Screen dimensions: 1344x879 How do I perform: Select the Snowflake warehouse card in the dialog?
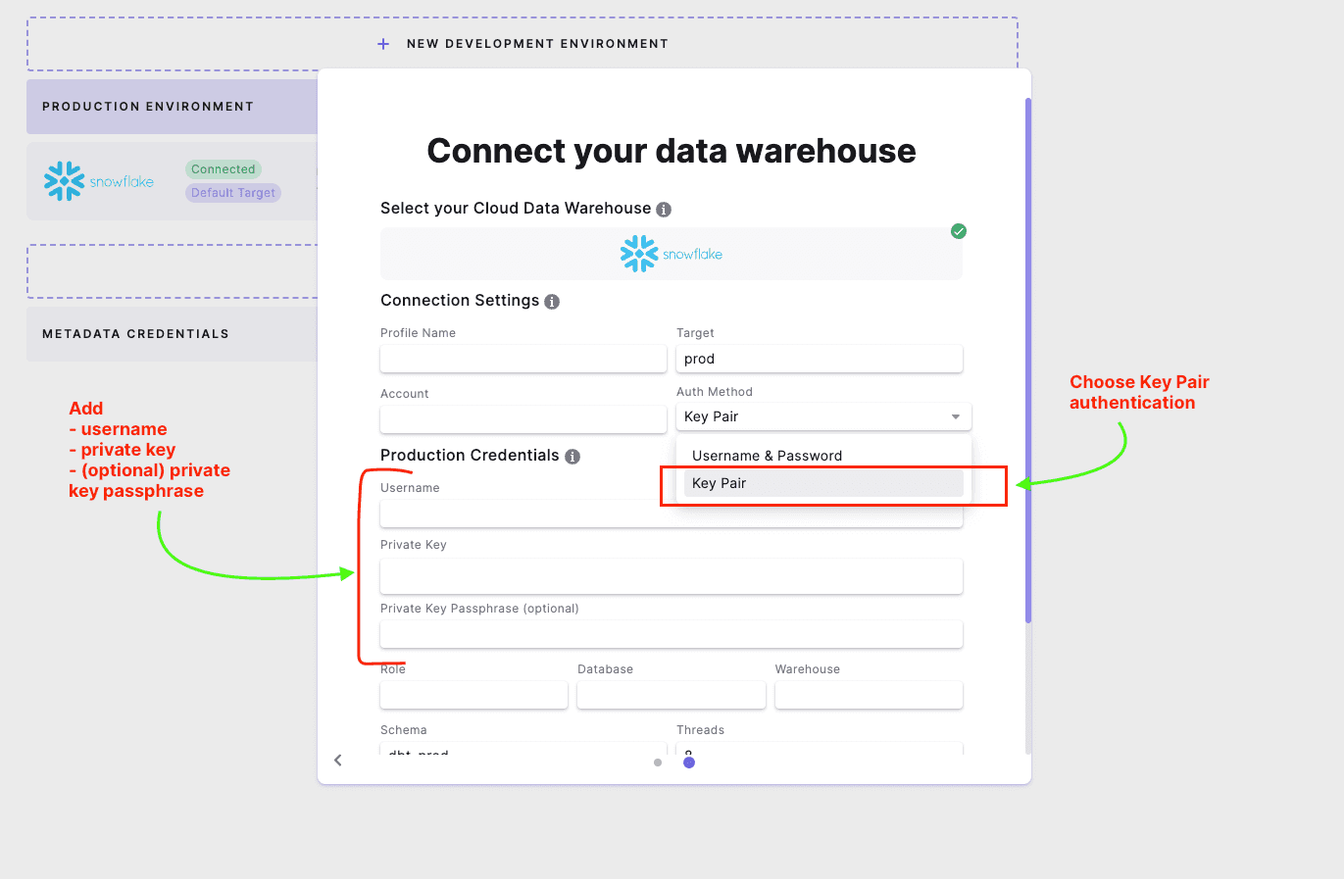(671, 254)
